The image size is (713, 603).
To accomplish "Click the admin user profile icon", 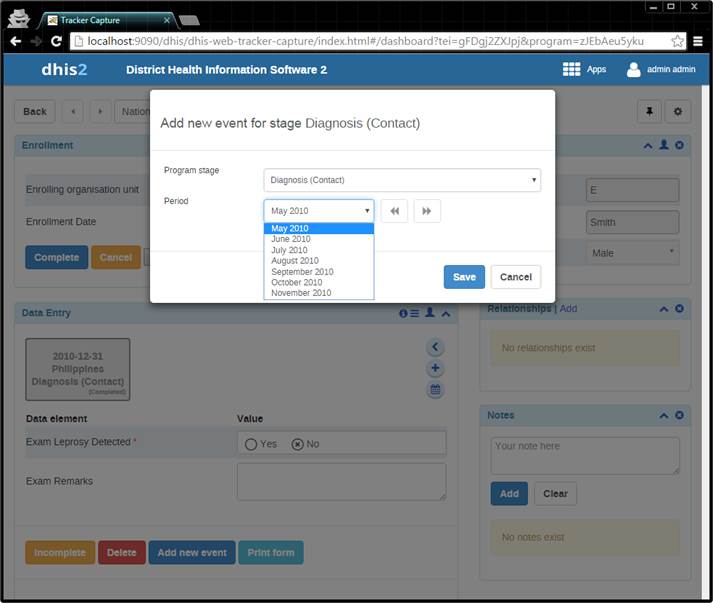I will (633, 69).
